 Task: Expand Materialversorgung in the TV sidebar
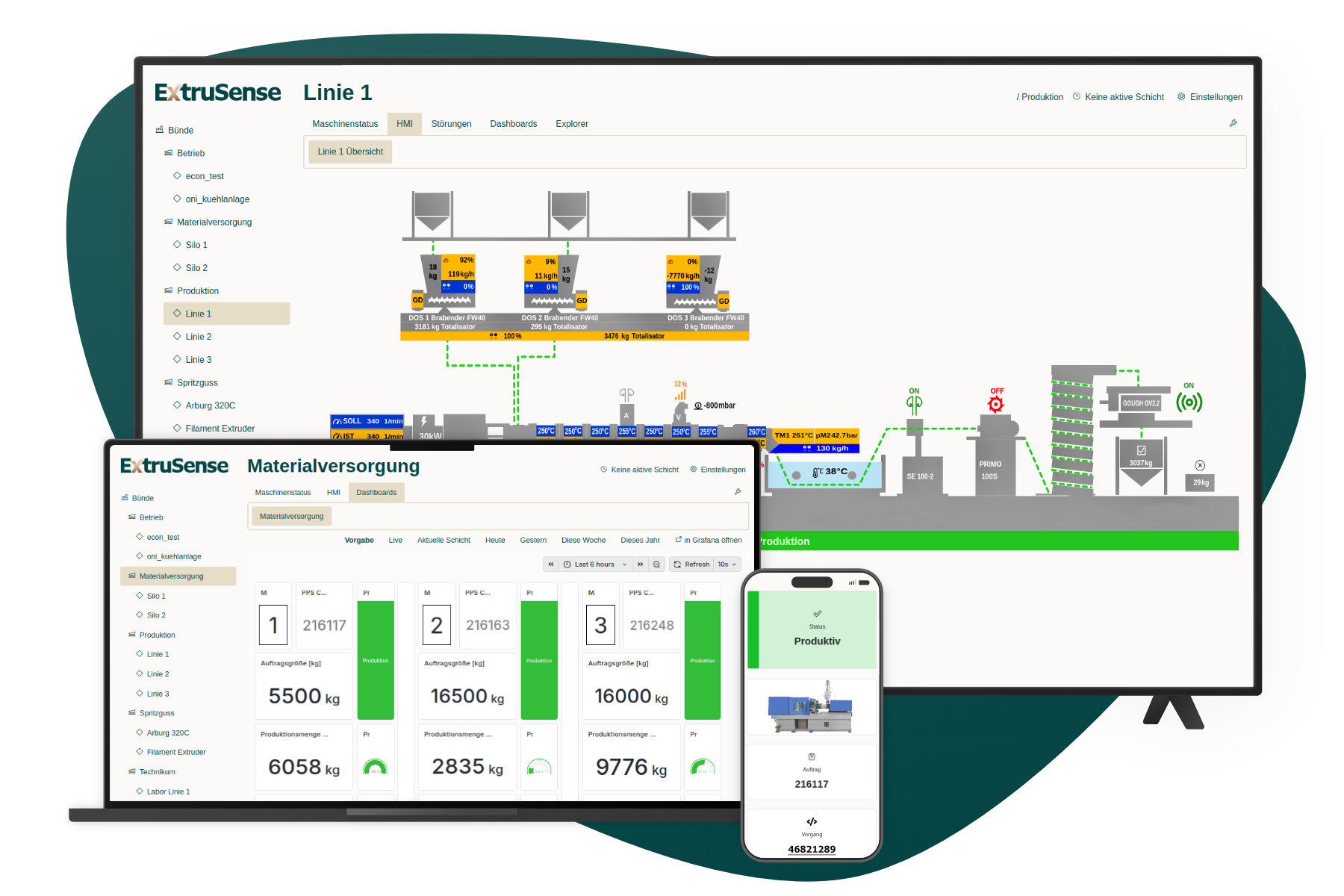[x=208, y=222]
